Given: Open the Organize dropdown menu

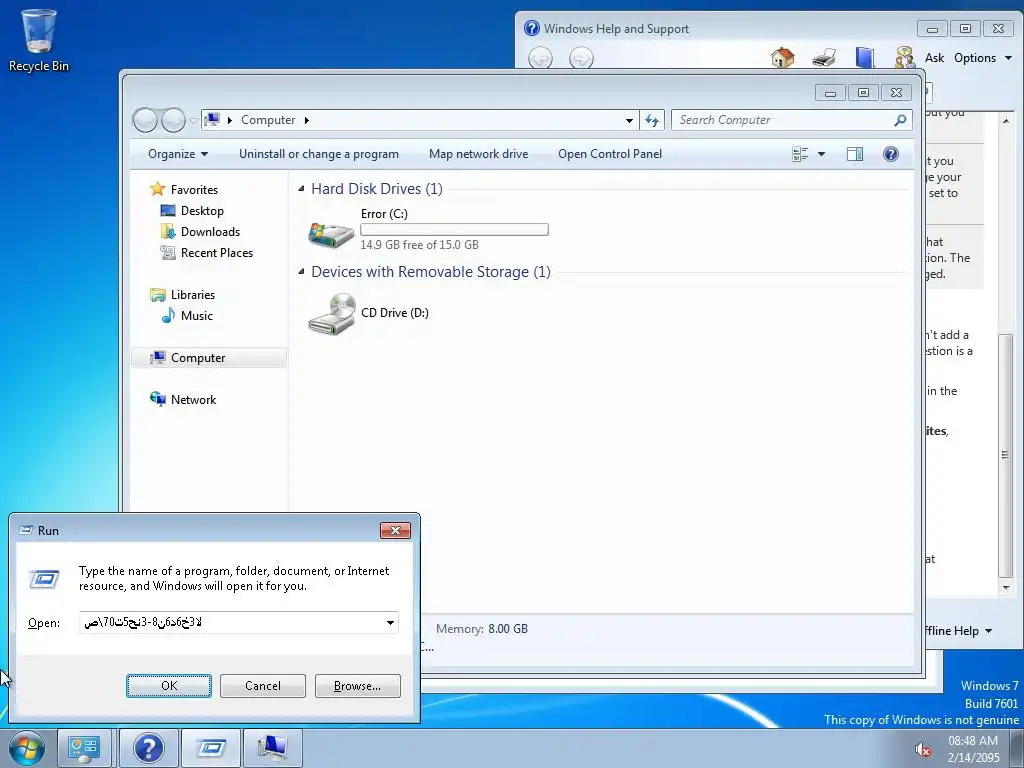Looking at the screenshot, I should (x=178, y=154).
